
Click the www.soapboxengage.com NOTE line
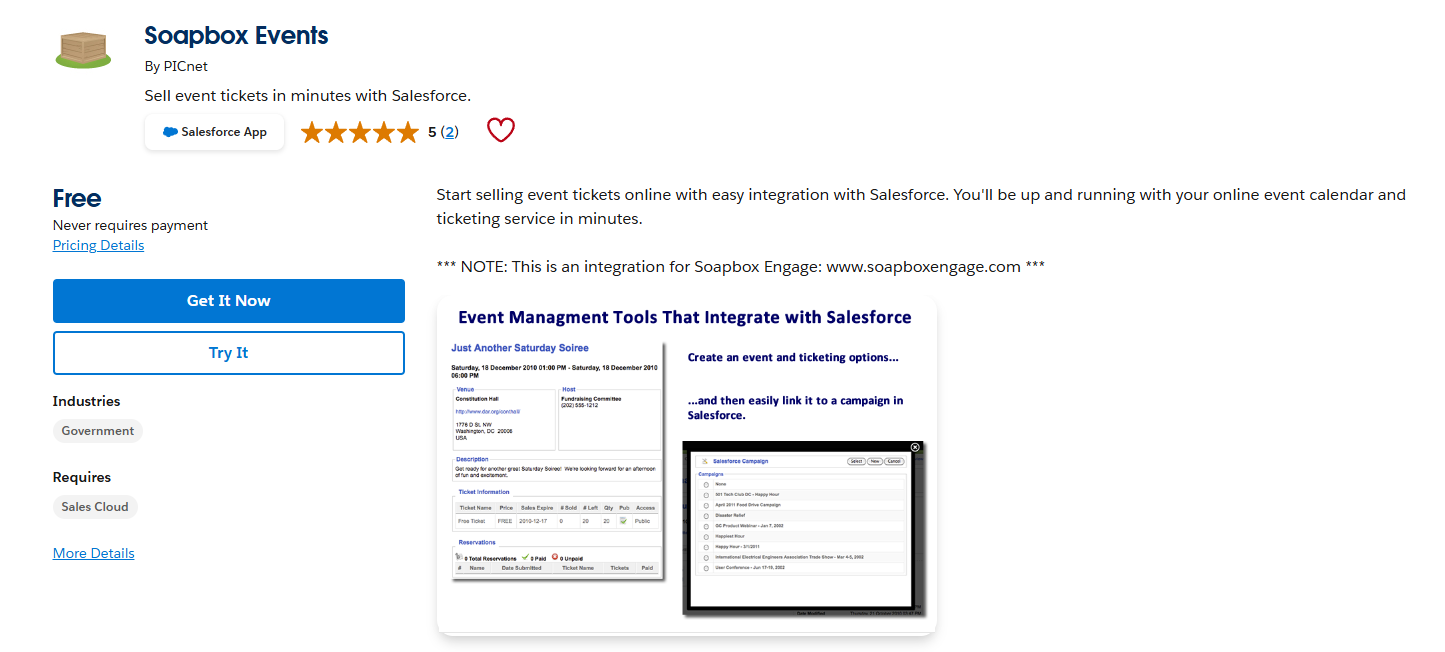[741, 267]
